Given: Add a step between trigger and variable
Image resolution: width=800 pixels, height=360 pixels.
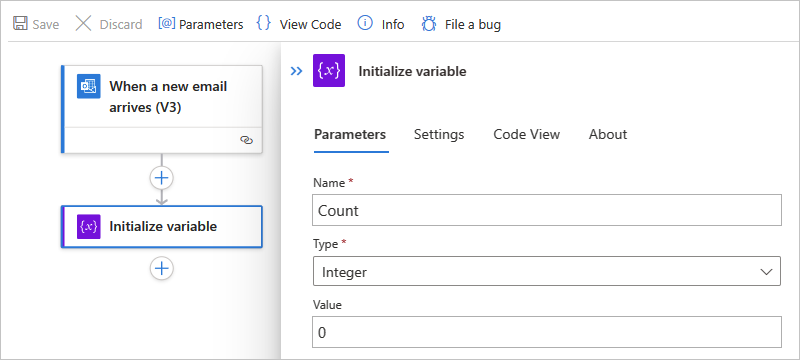Looking at the screenshot, I should (x=162, y=178).
